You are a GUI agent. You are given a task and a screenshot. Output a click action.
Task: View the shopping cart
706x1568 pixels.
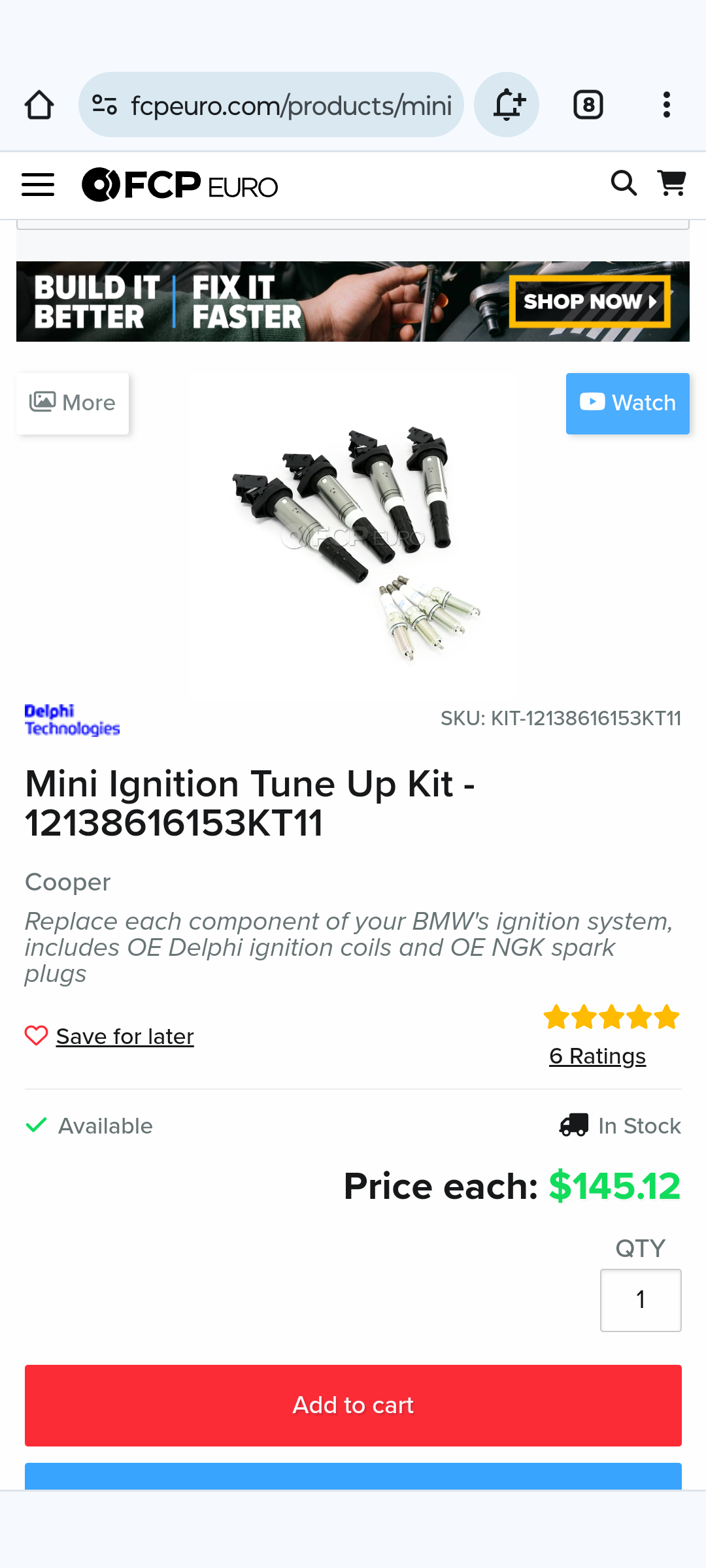tap(671, 184)
